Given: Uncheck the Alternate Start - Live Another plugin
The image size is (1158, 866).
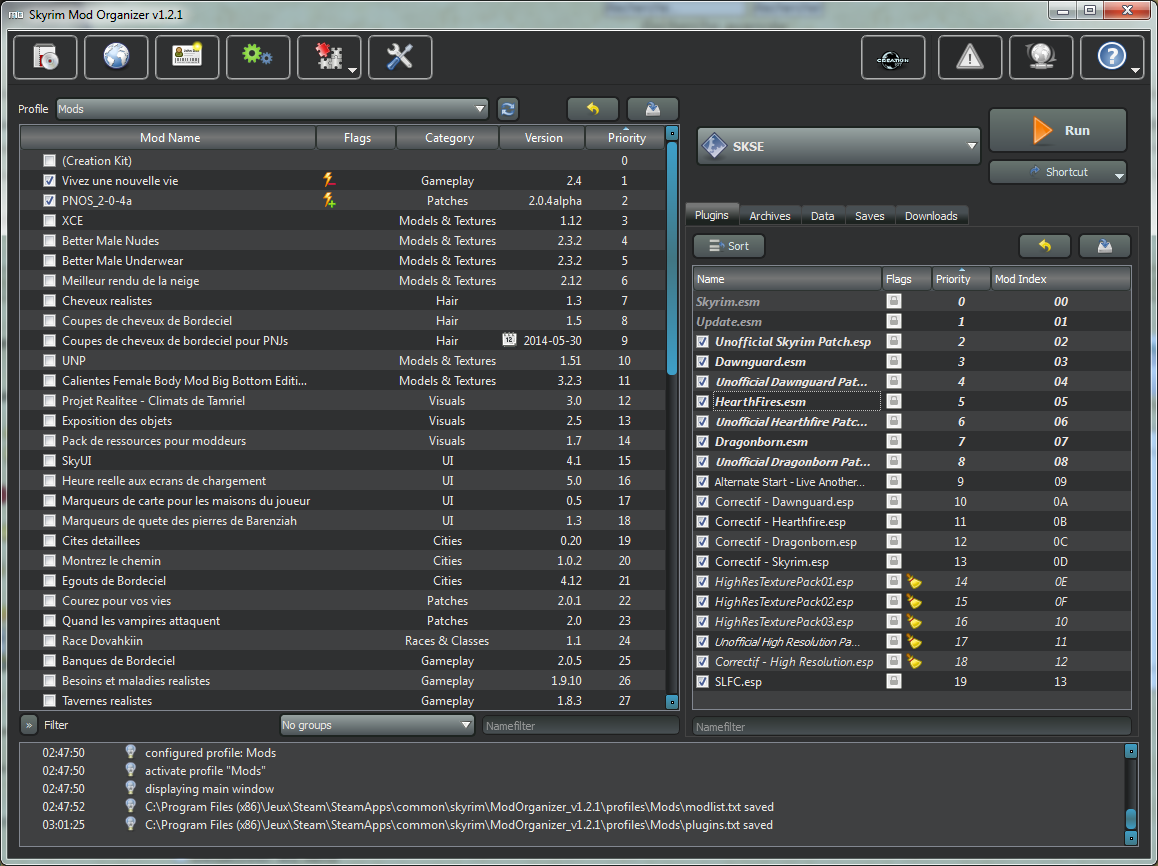Looking at the screenshot, I should (702, 481).
